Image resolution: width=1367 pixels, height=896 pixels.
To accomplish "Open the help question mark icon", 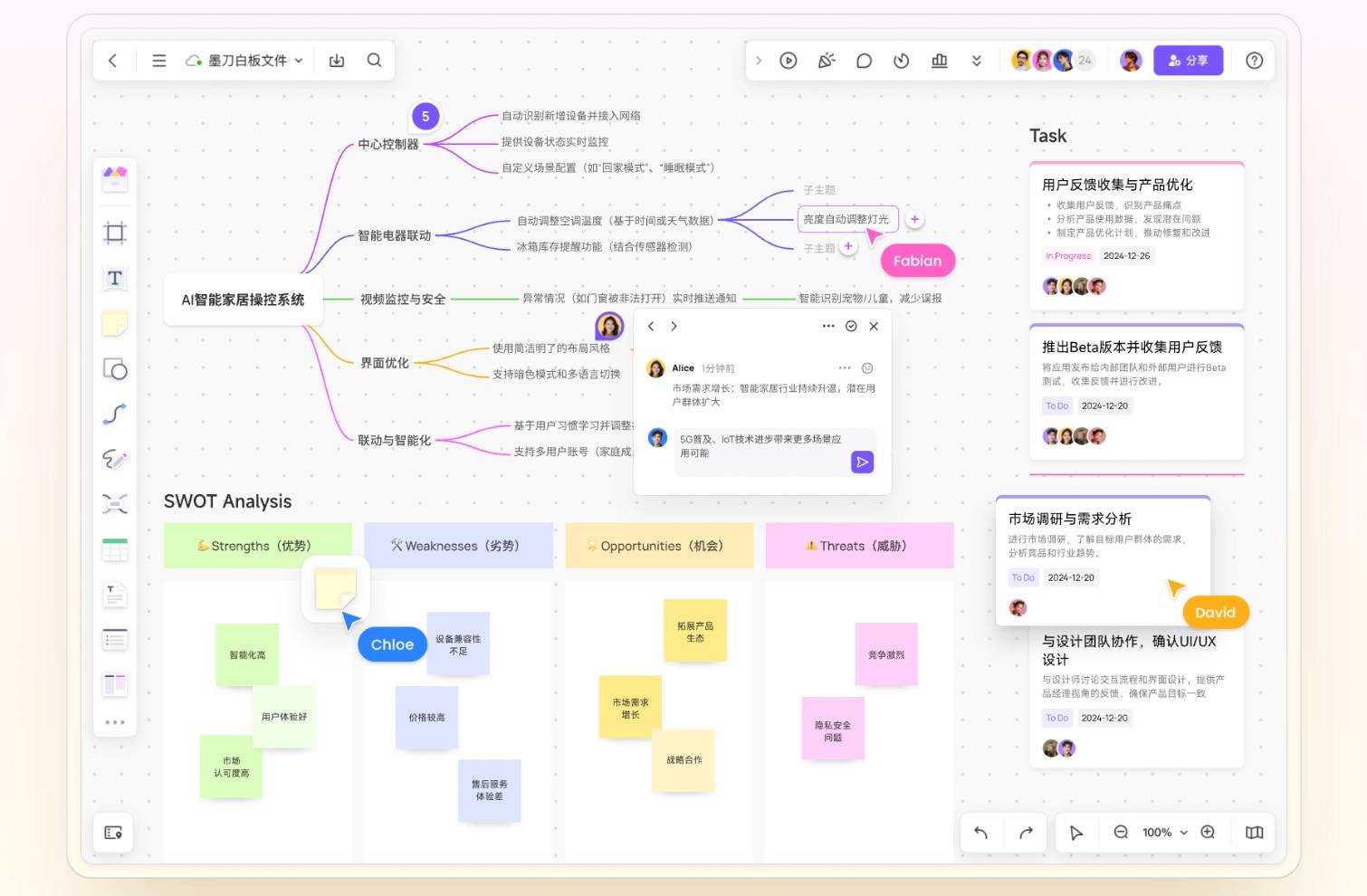I will (x=1254, y=61).
